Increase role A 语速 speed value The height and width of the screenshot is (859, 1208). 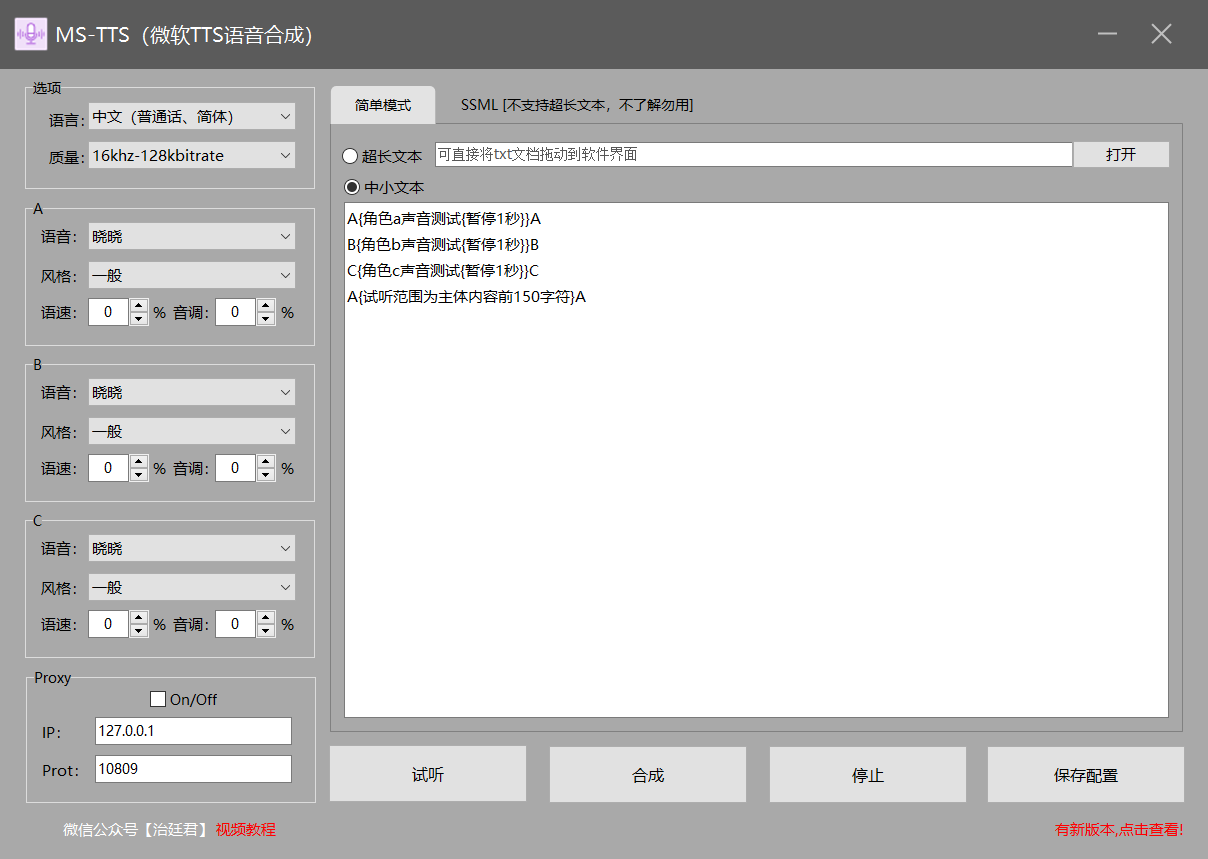[x=139, y=306]
